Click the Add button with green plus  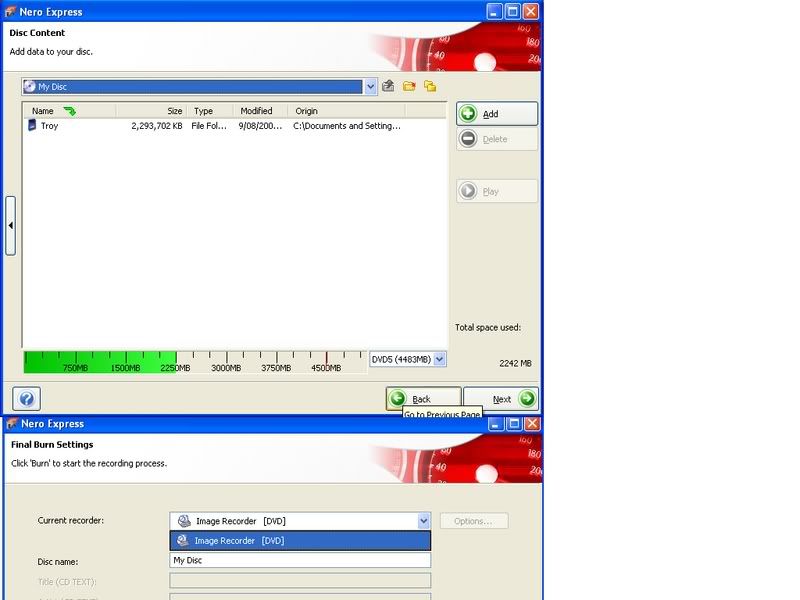tap(496, 113)
